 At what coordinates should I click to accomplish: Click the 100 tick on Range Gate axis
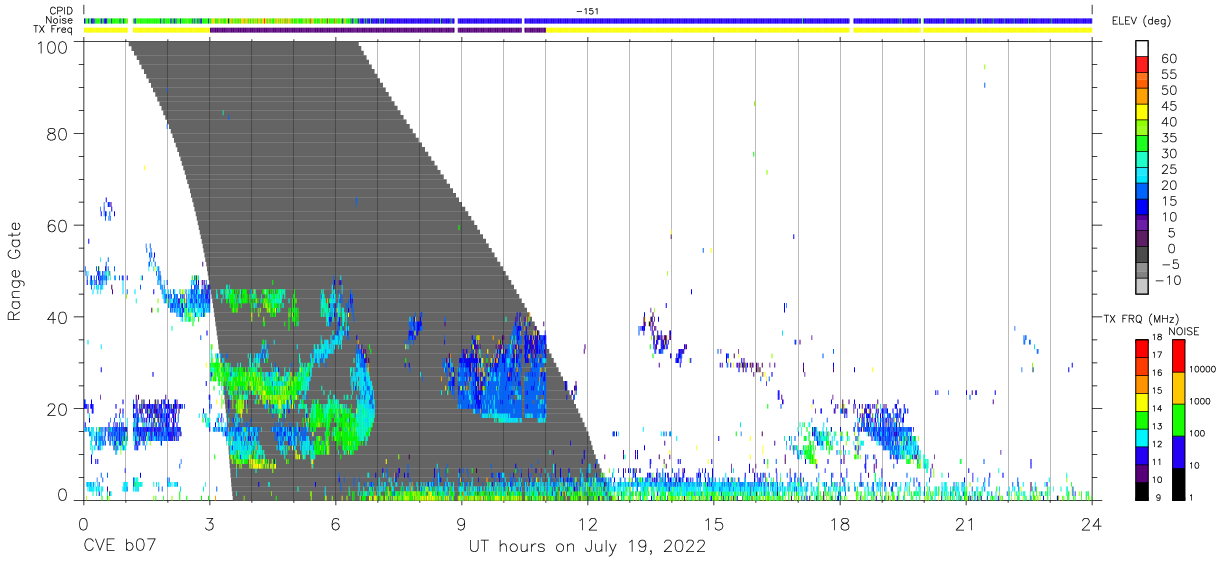(52, 47)
